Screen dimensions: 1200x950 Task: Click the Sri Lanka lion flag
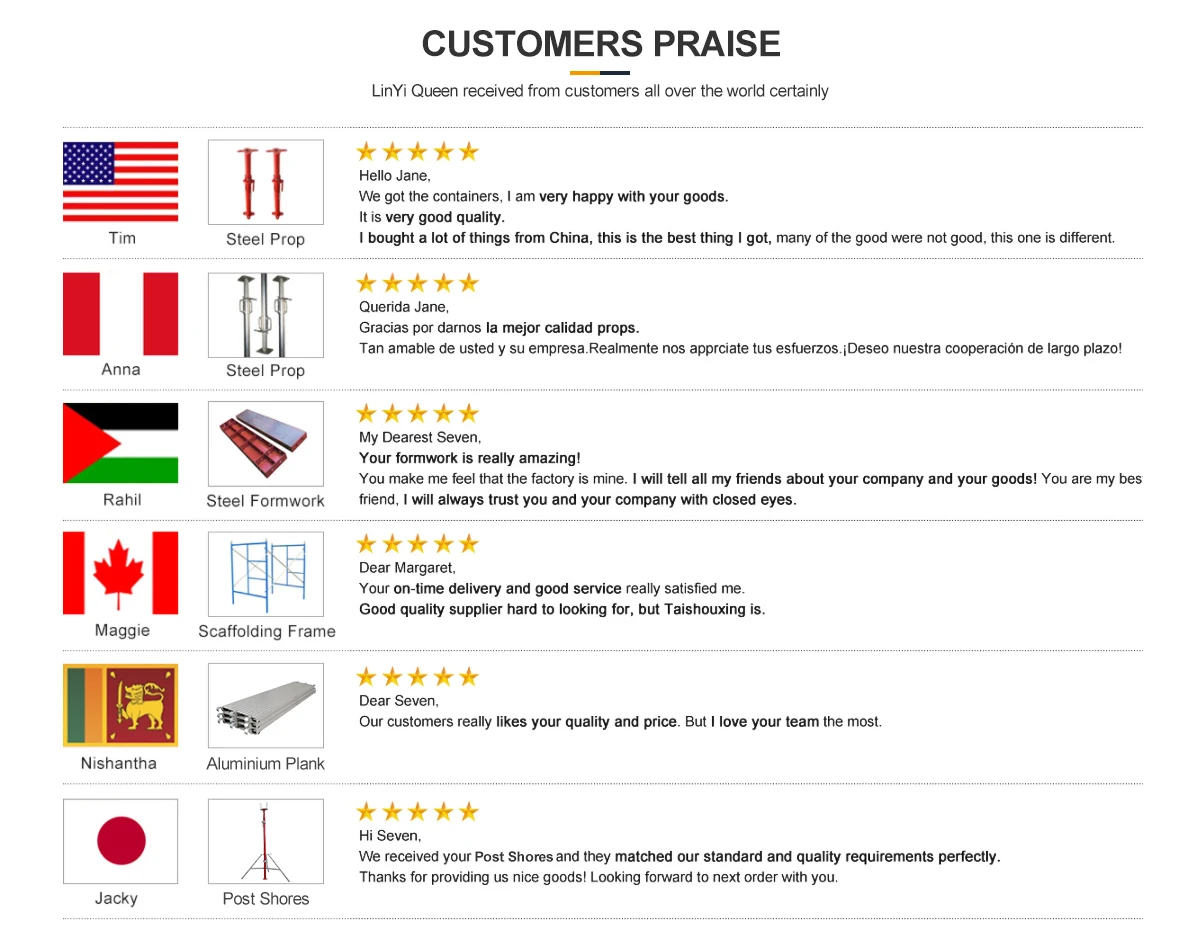(120, 705)
